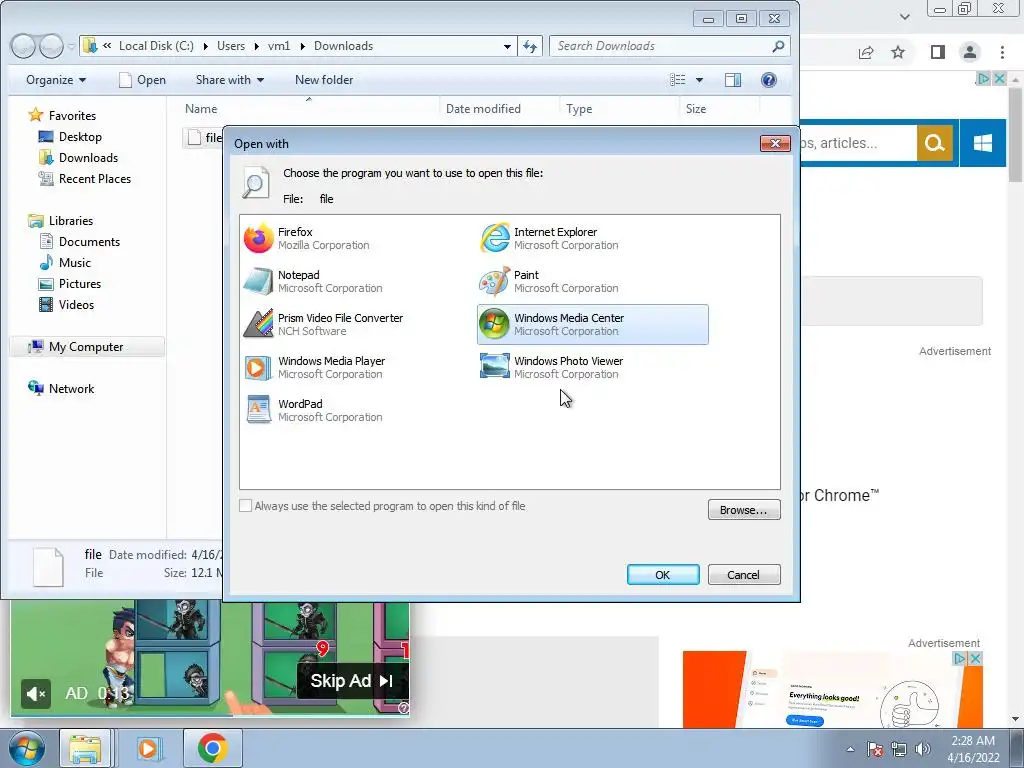Click the Explorer Forward arrow
Screen dimensions: 1024x768
(x=51, y=46)
